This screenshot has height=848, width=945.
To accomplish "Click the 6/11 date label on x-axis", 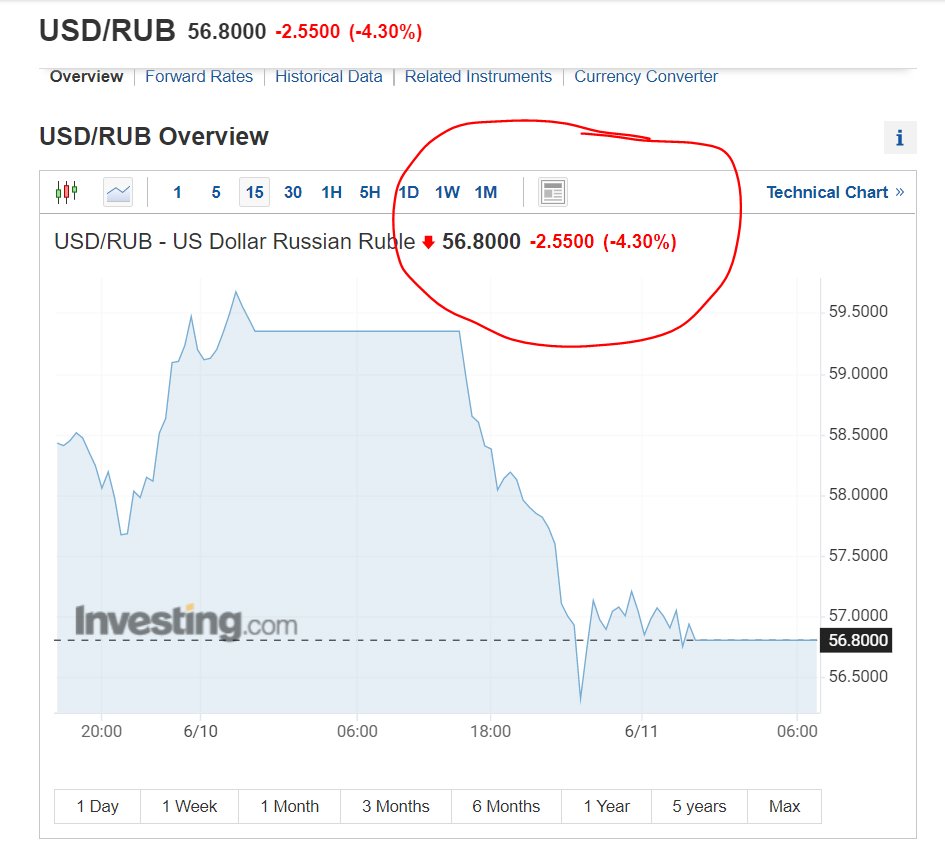I will (641, 731).
